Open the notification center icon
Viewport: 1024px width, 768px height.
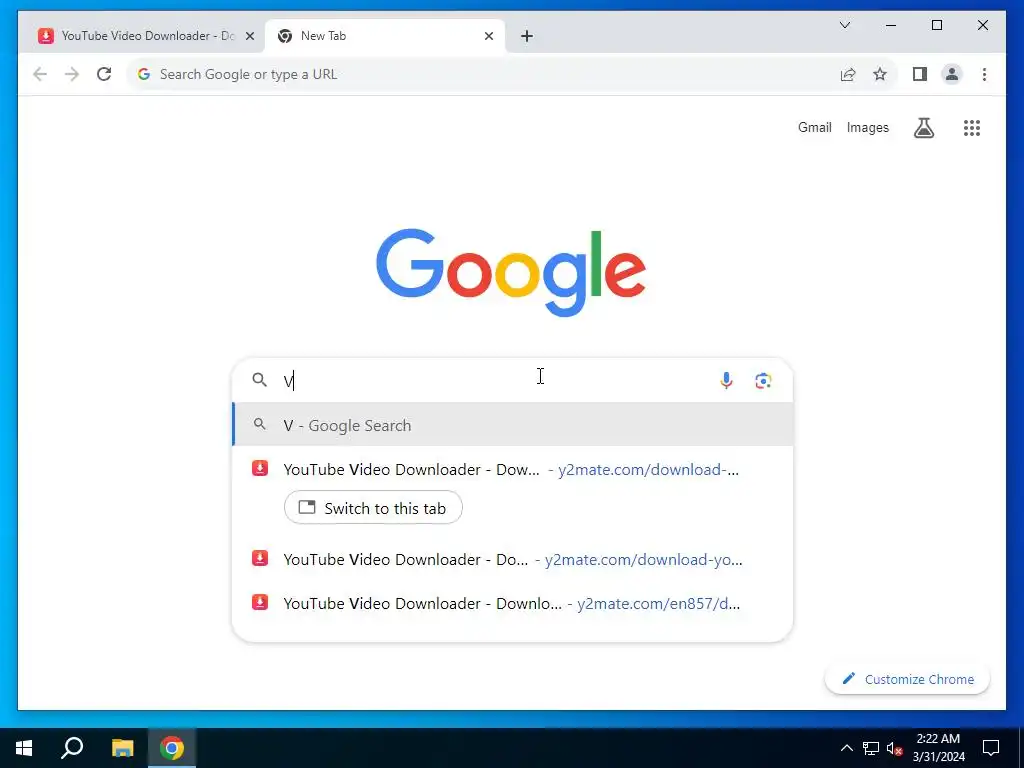(x=991, y=748)
